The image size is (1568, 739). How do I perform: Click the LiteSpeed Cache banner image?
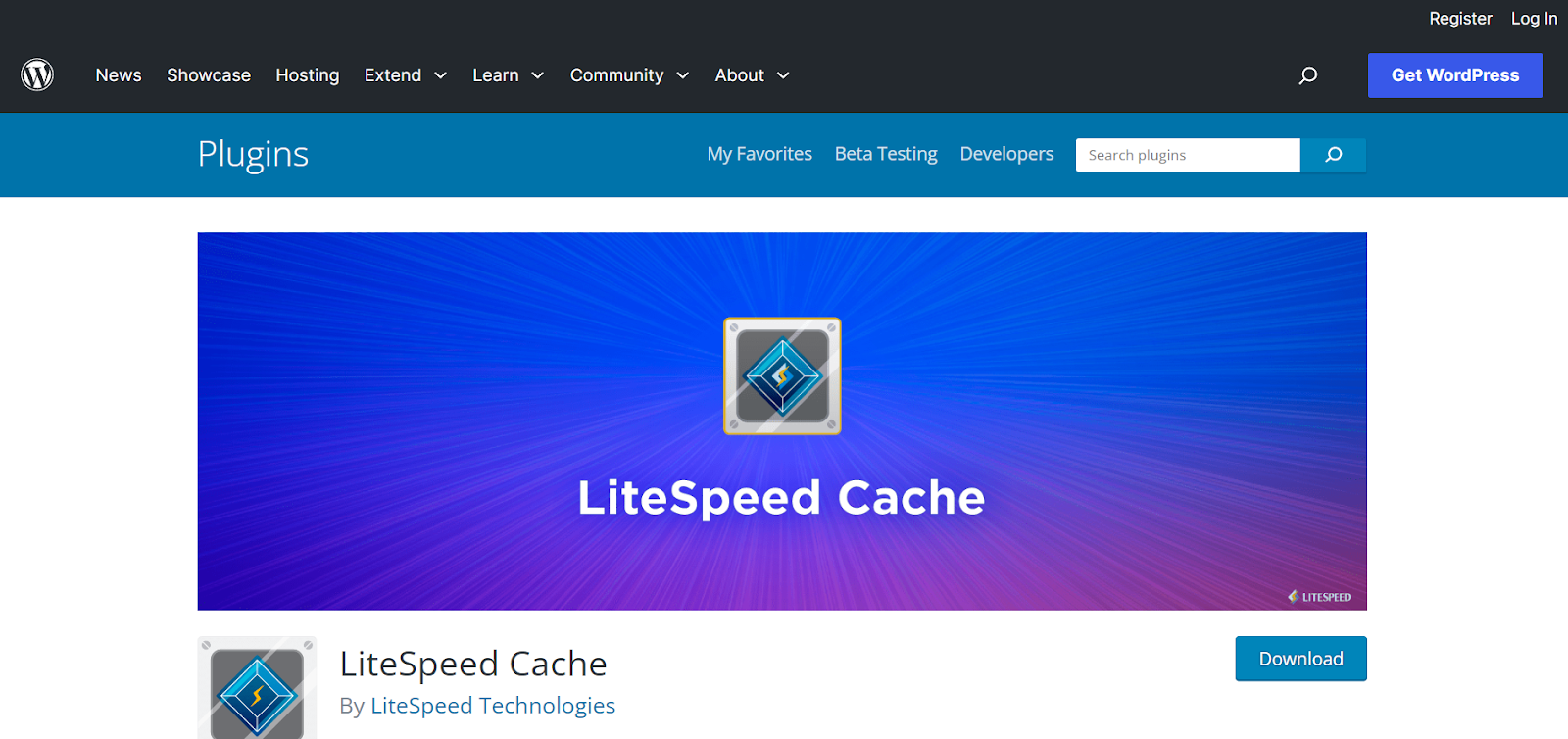pyautogui.click(x=782, y=421)
